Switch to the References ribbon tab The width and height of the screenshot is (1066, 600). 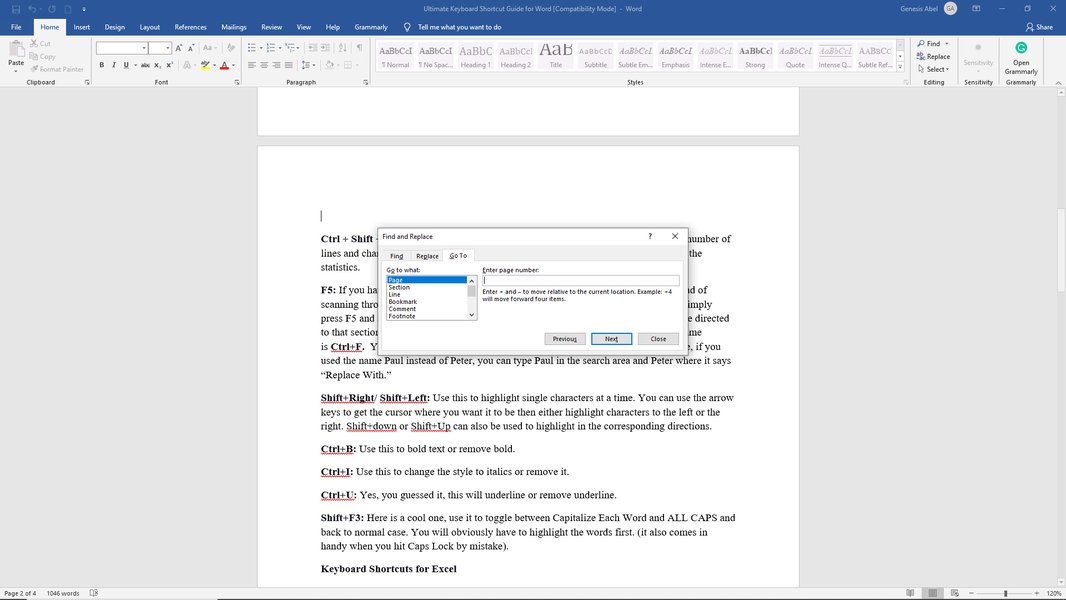190,27
